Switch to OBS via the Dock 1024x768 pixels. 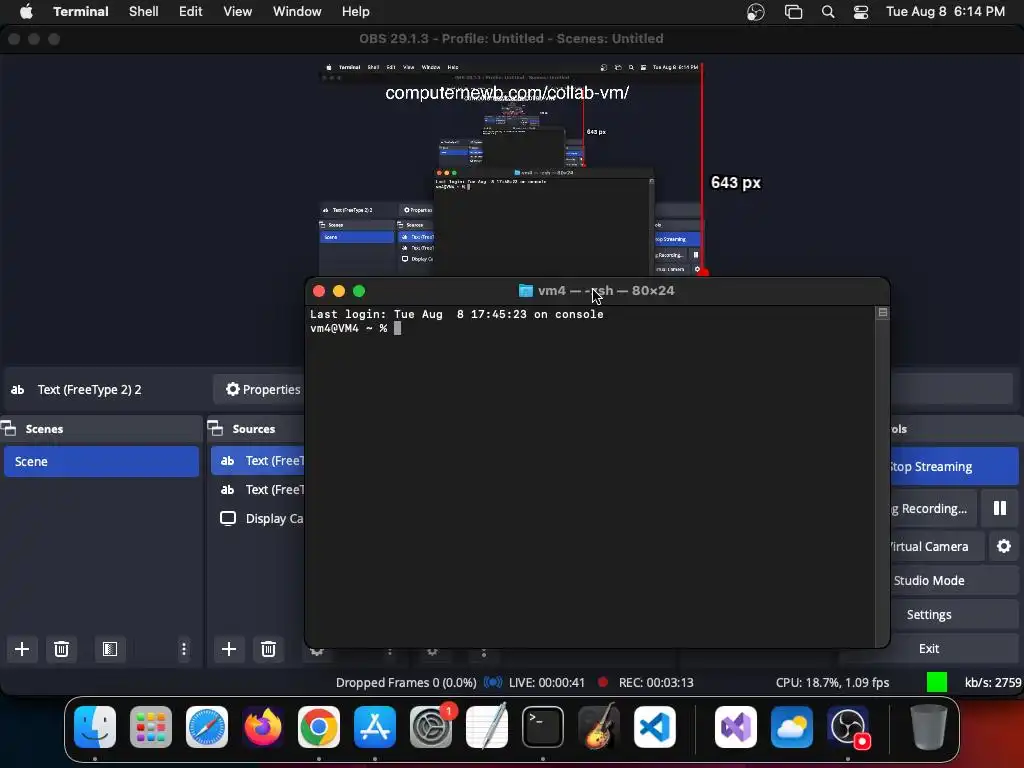(848, 727)
